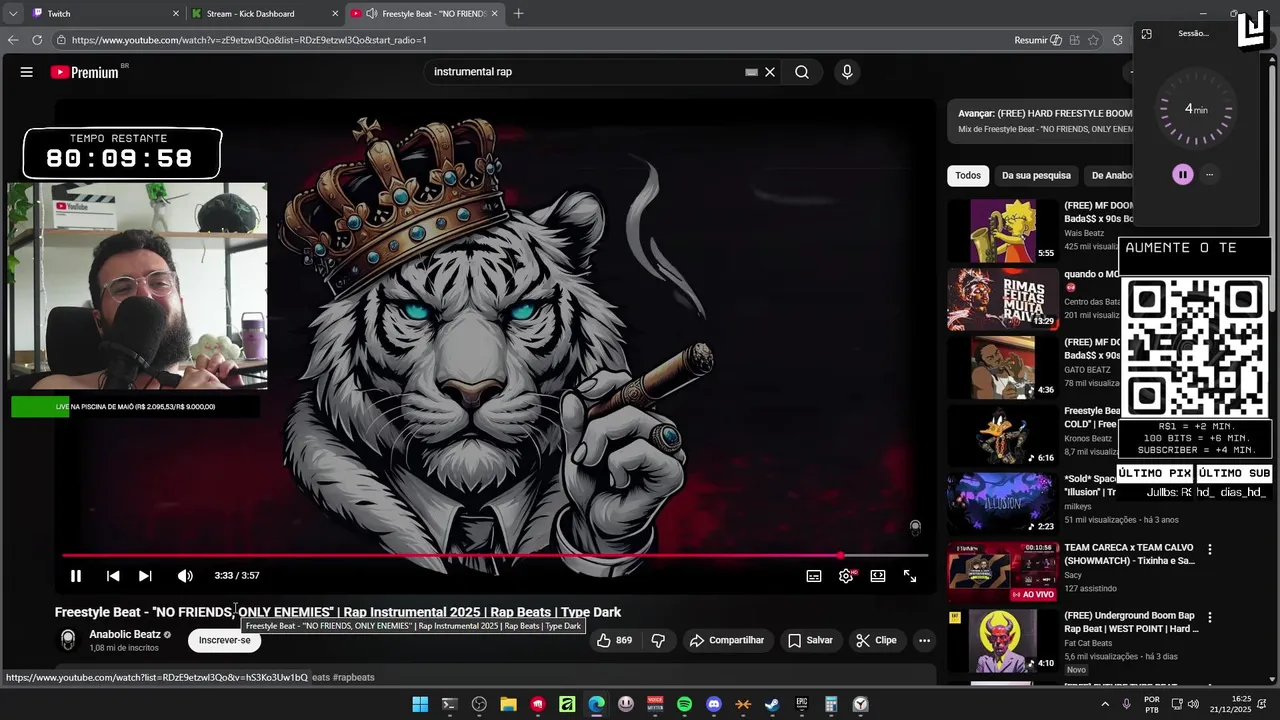Open options for Underground Boom Bap video
Viewport: 1280px width, 720px height.
point(1210,617)
